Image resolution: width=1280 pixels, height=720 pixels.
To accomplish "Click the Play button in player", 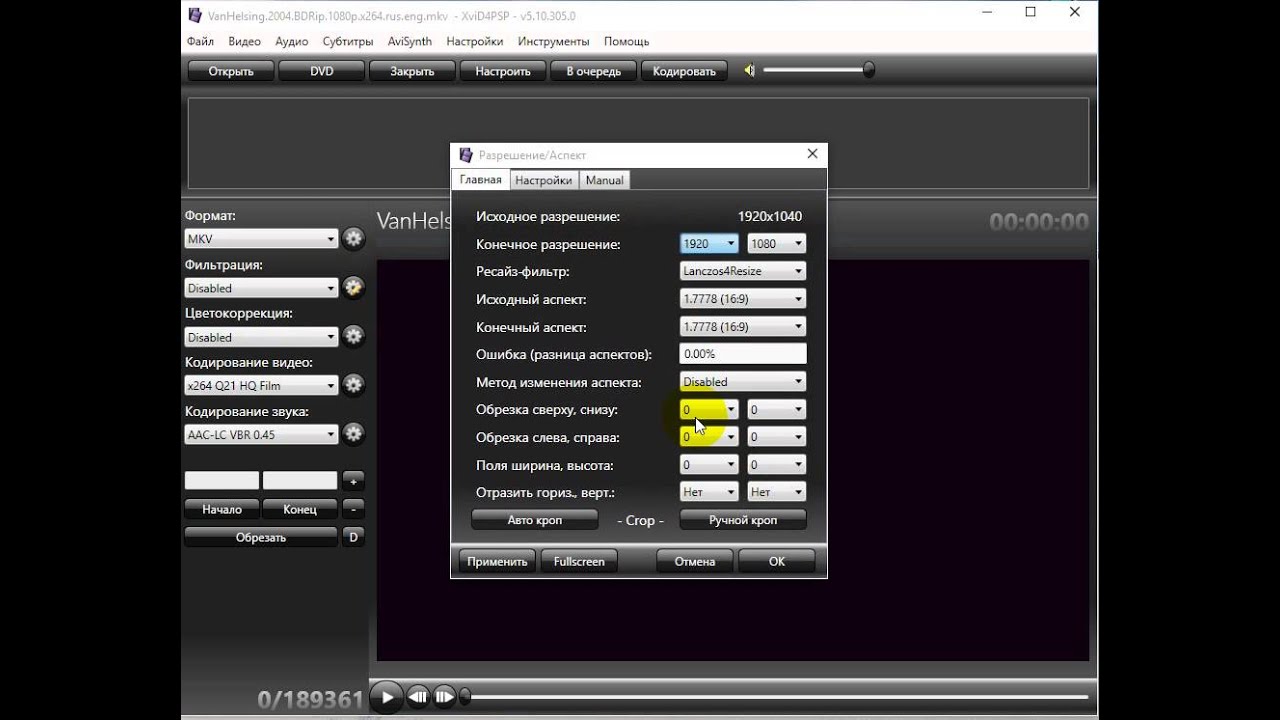I will coord(386,697).
